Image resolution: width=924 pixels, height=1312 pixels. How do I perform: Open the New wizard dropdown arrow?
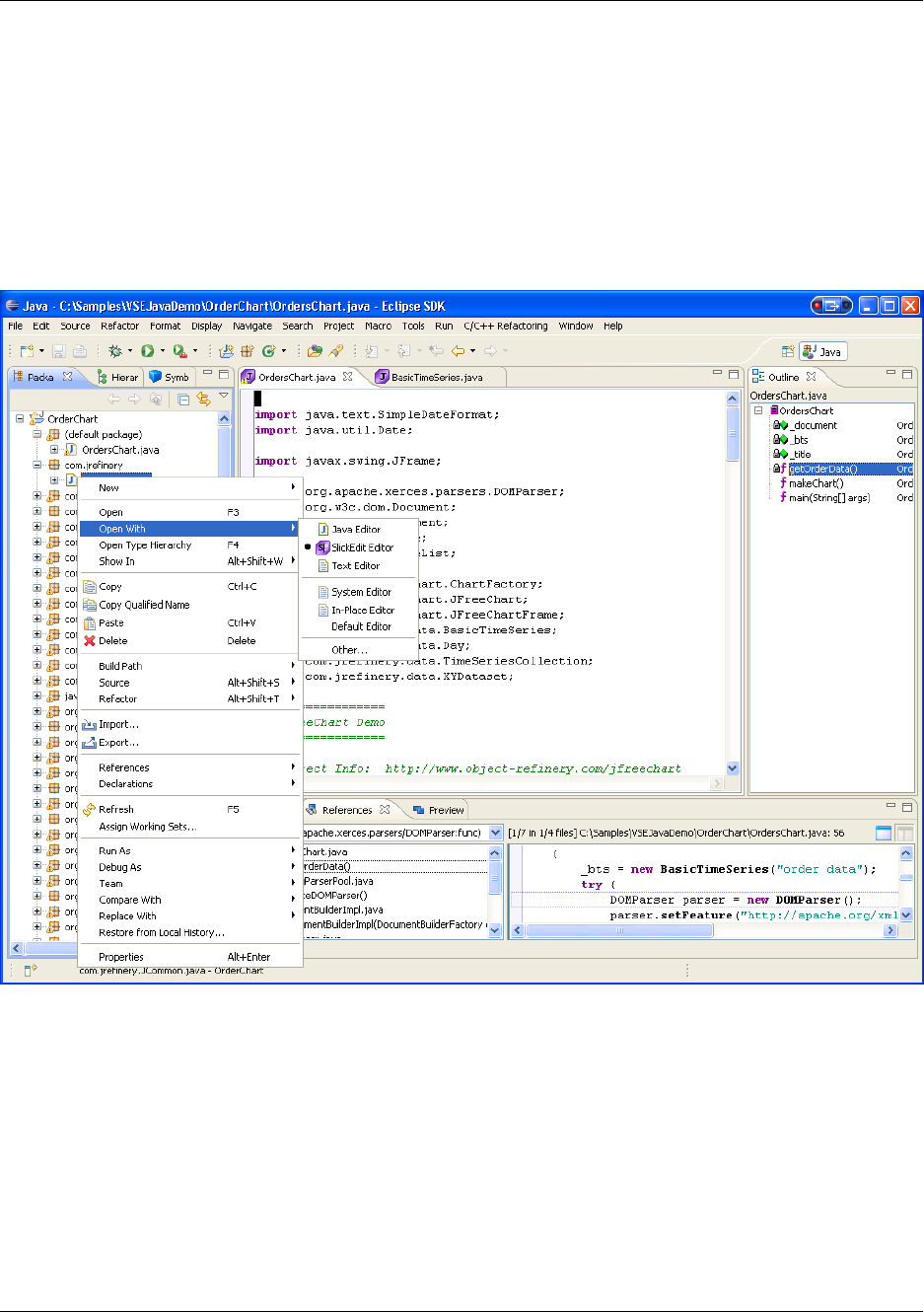click(41, 351)
